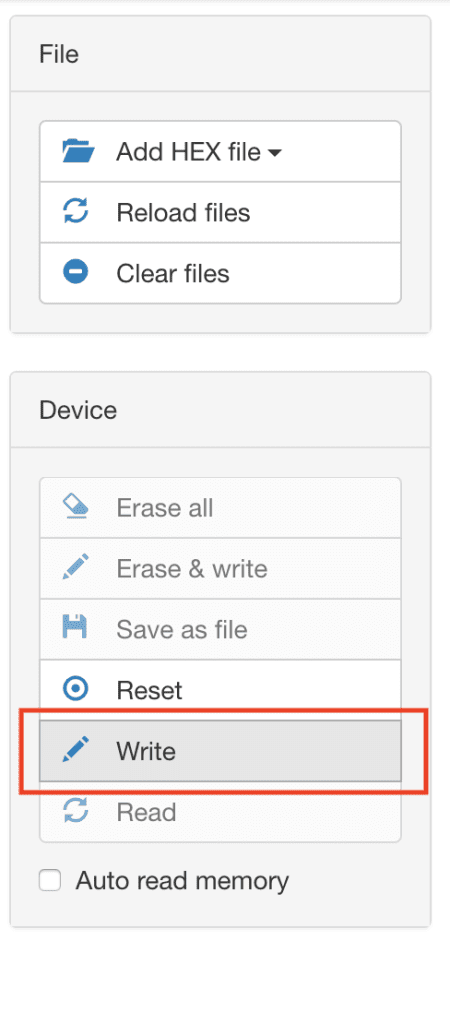Click the open folder icon beside Add HEX file
This screenshot has width=450, height=1024.
(x=78, y=152)
